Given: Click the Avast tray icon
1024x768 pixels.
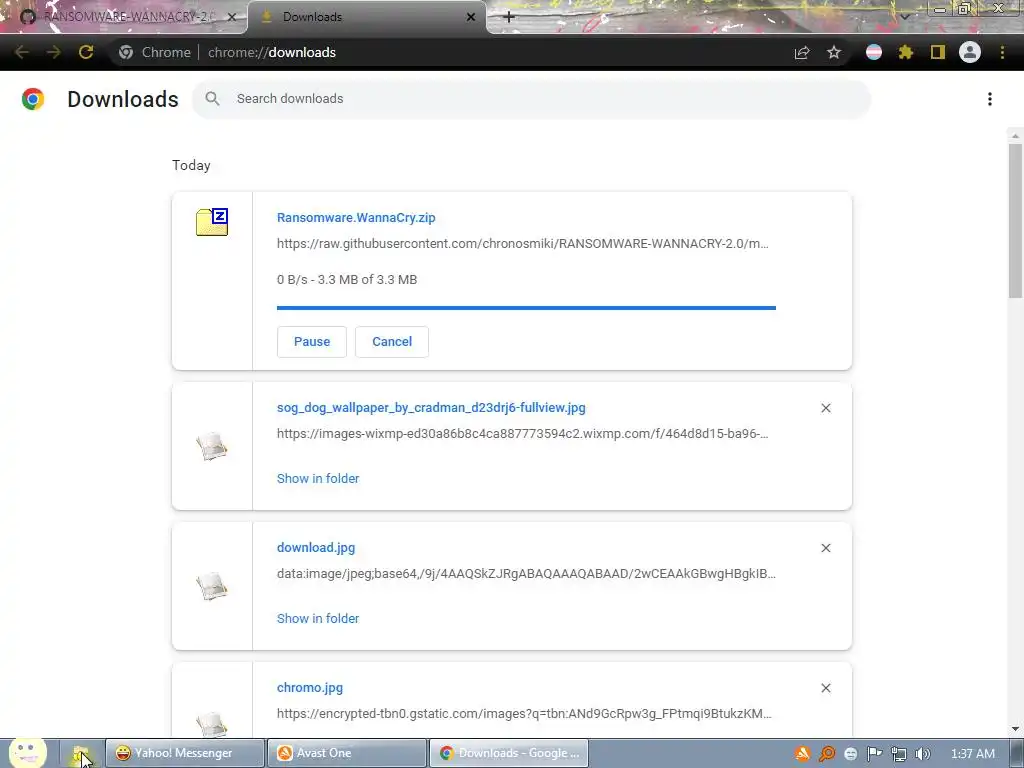Looking at the screenshot, I should pyautogui.click(x=802, y=754).
